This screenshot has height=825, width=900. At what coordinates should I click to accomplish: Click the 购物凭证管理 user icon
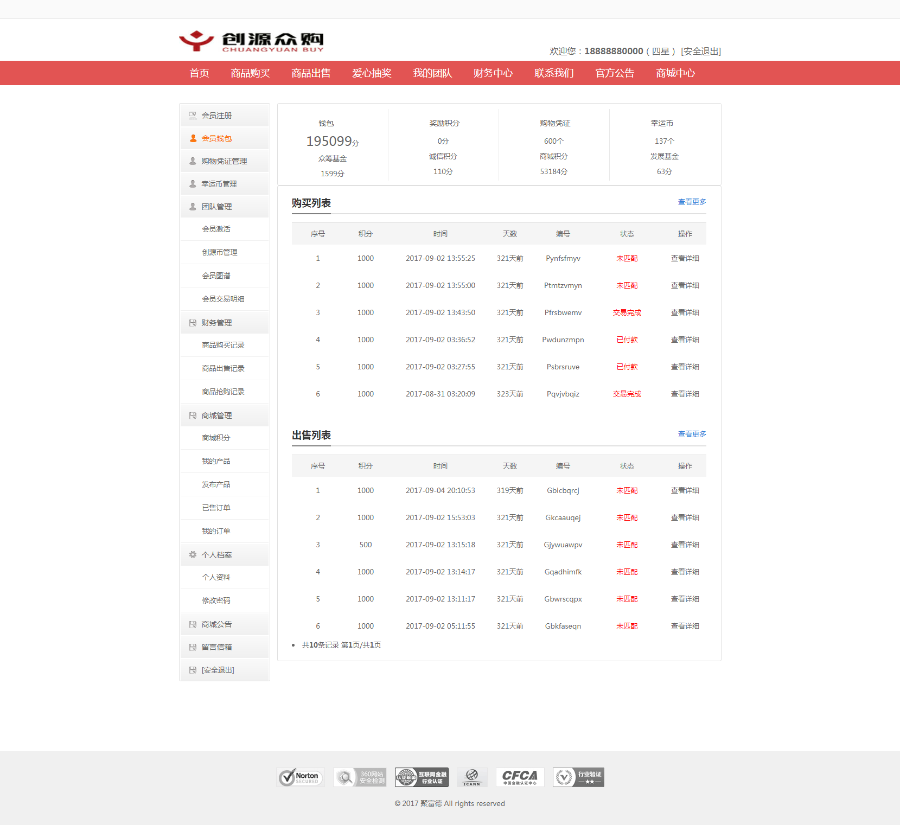point(193,161)
